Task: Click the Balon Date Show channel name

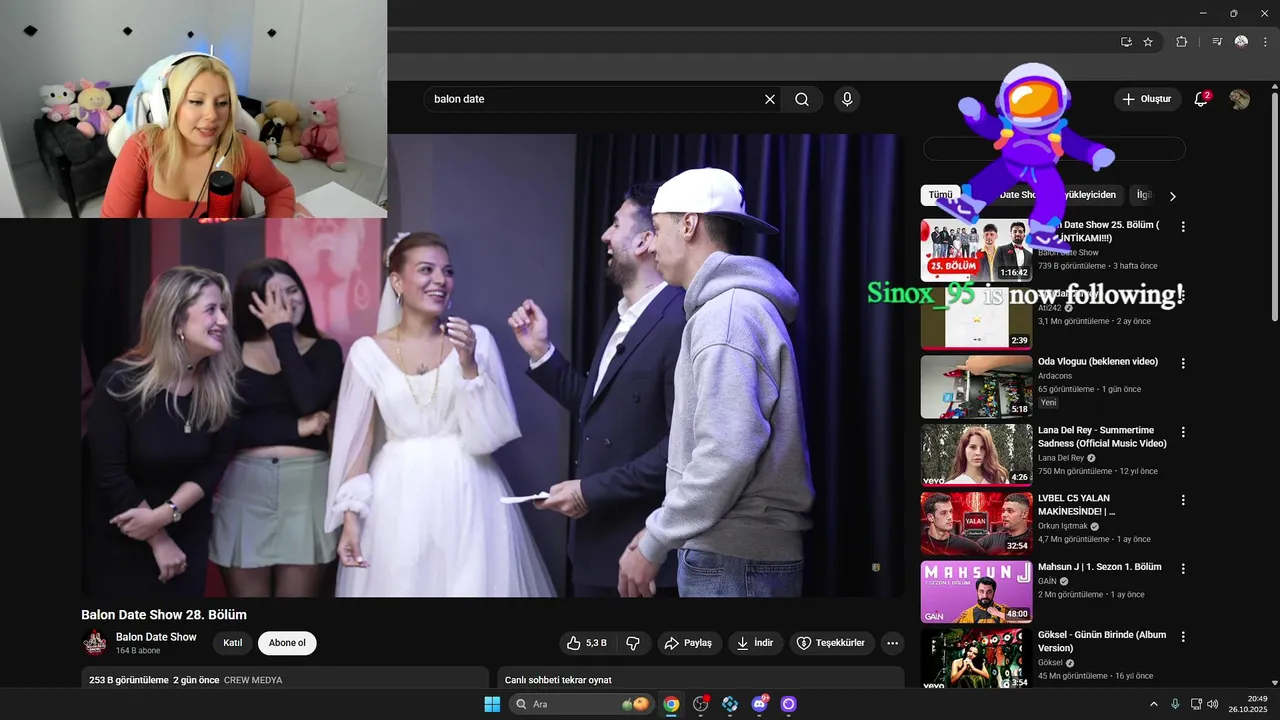Action: coord(156,637)
